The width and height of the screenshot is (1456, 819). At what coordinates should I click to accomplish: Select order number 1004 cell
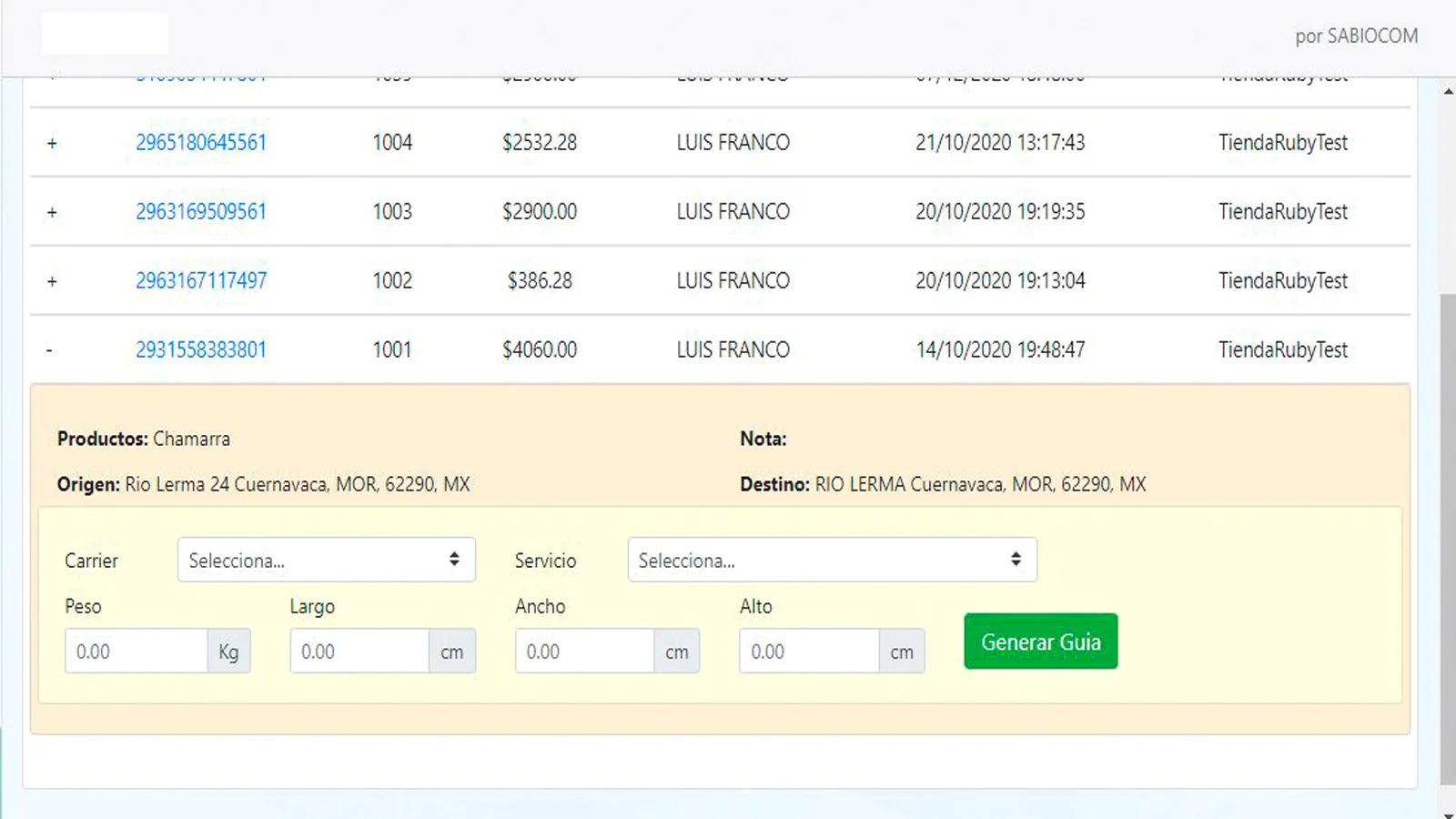pos(392,143)
